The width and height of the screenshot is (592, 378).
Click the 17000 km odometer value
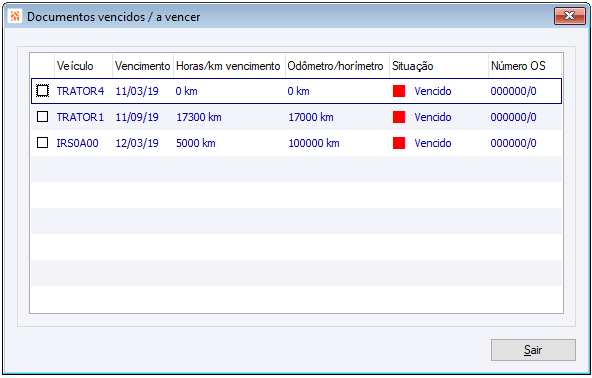(x=311, y=117)
